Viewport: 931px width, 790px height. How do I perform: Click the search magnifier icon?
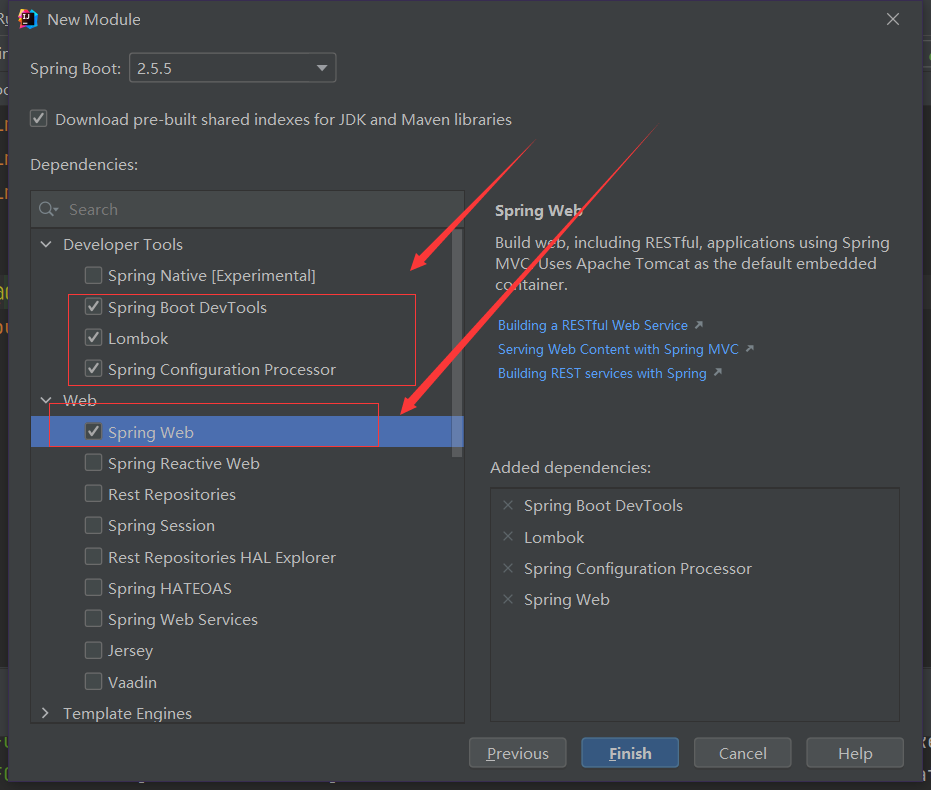[48, 209]
